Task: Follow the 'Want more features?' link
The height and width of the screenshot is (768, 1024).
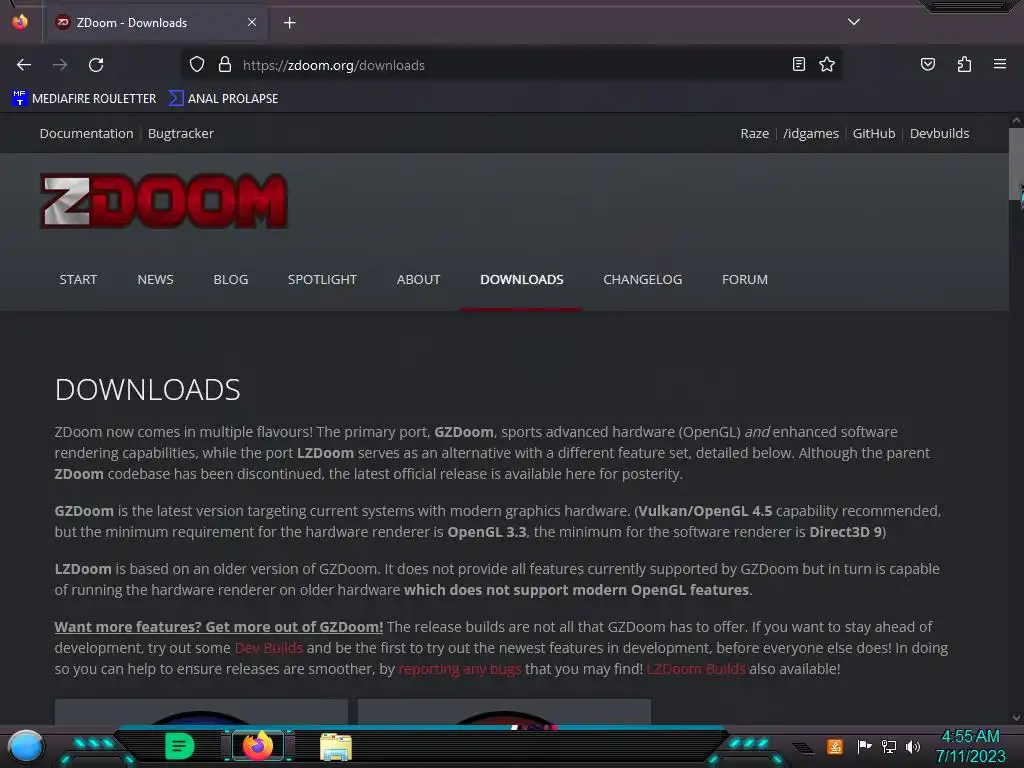Action: [x=219, y=627]
